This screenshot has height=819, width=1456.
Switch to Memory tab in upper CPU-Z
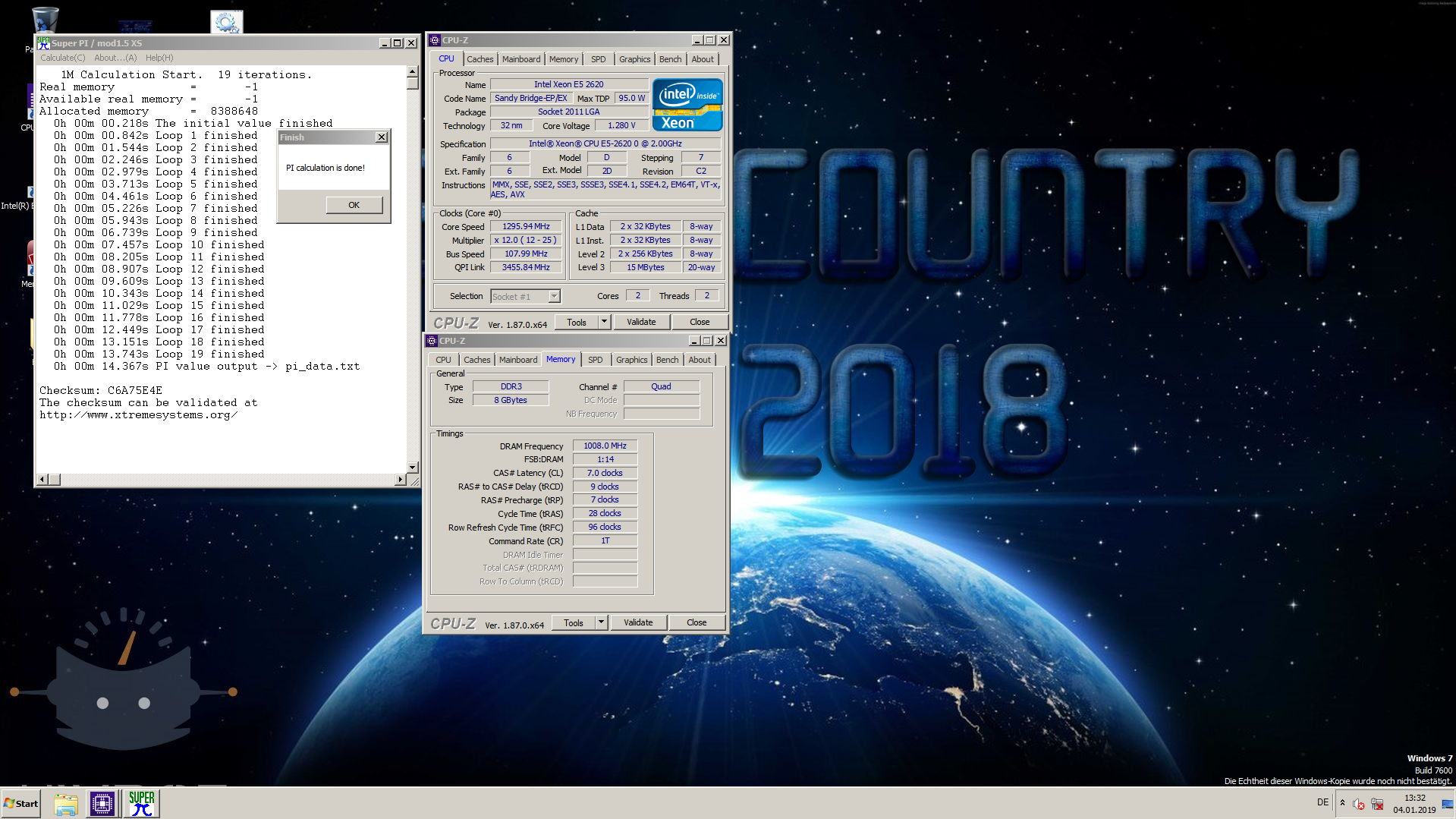click(564, 59)
